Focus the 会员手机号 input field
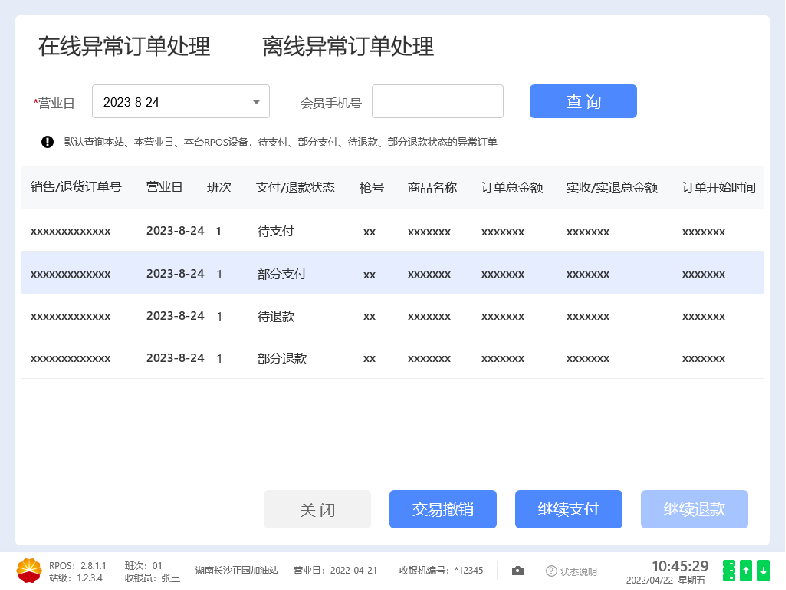This screenshot has height=590, width=786. (x=438, y=101)
